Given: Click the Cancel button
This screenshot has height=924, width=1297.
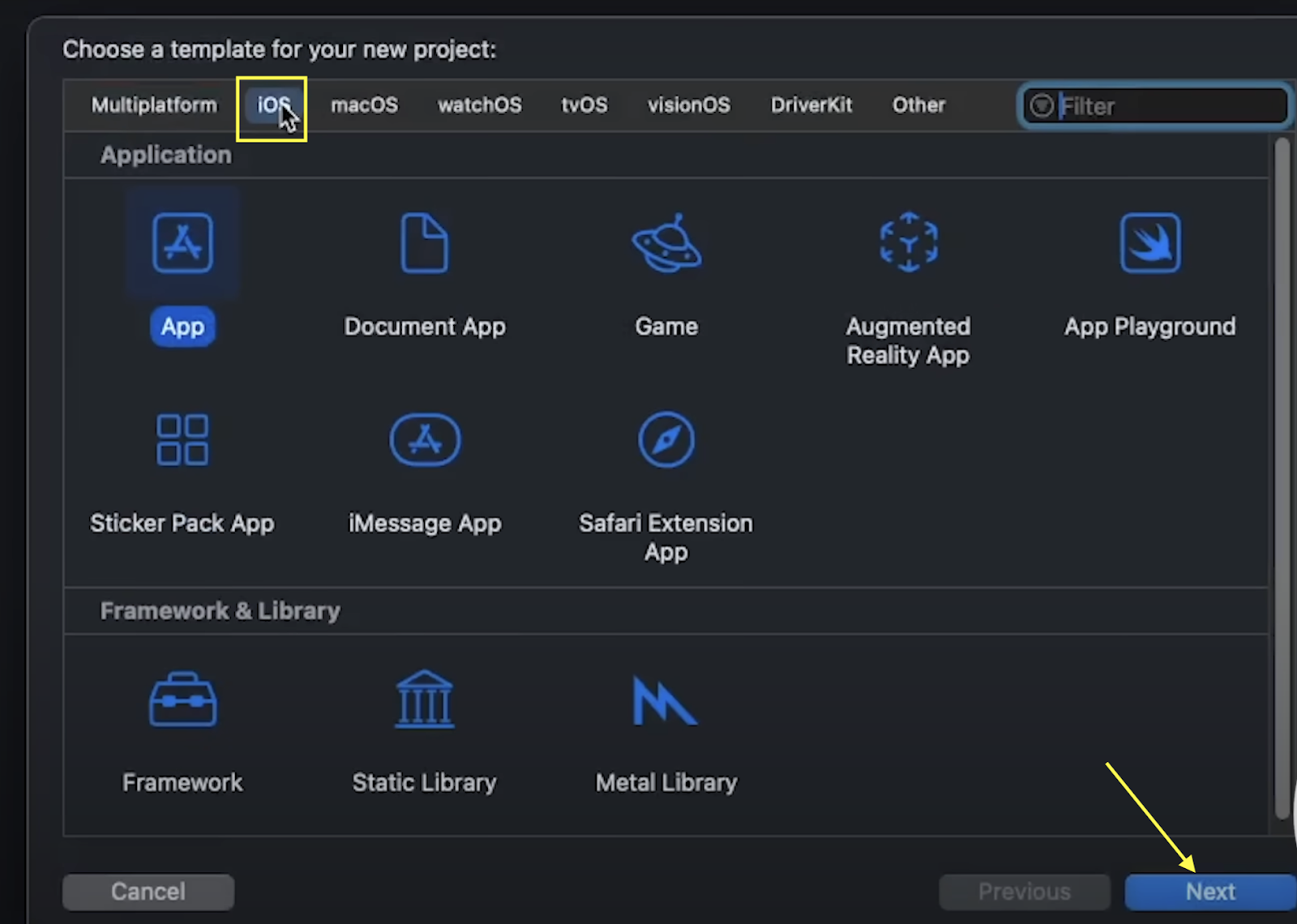Looking at the screenshot, I should point(148,892).
